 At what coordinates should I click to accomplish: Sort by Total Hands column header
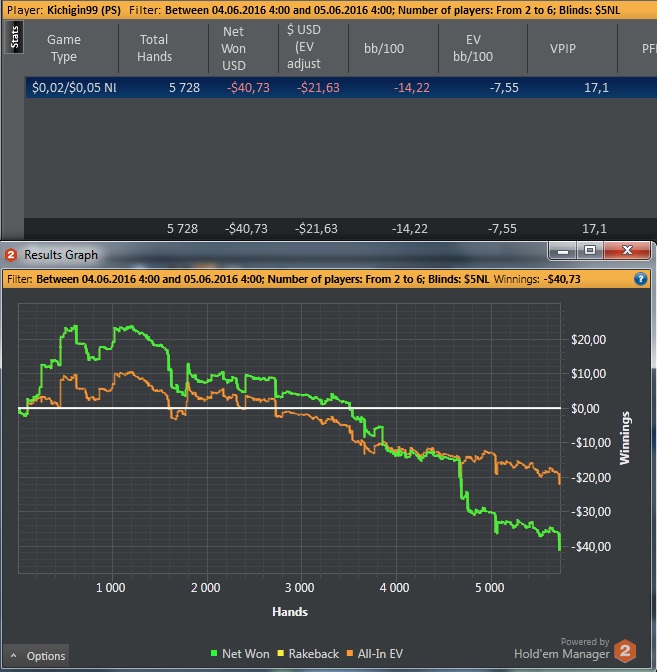point(154,48)
